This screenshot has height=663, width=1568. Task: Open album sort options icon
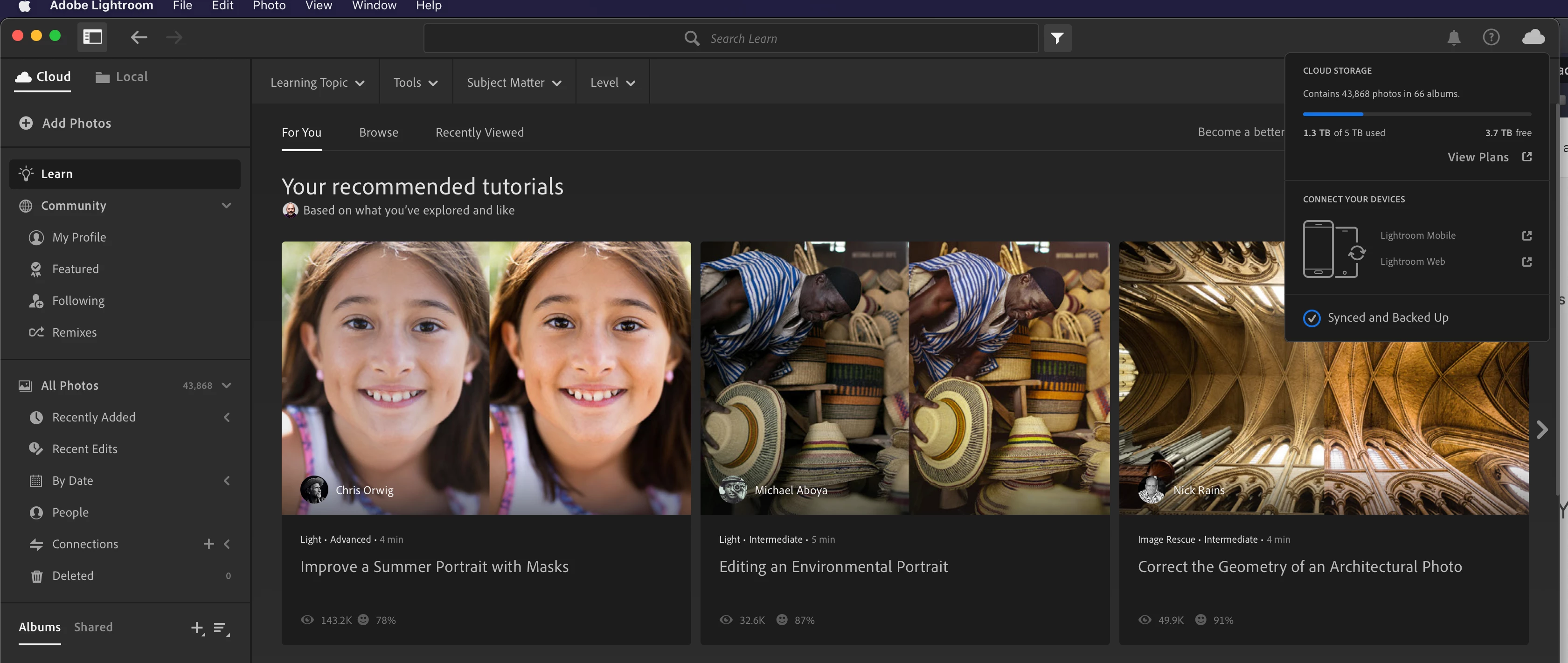(x=221, y=628)
